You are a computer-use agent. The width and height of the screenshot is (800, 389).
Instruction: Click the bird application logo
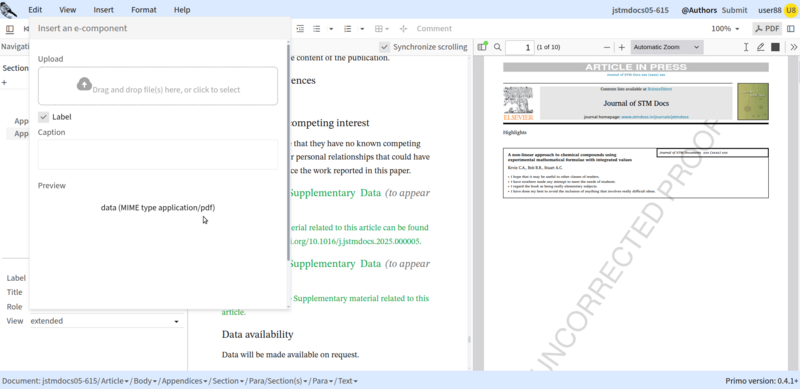[x=9, y=9]
